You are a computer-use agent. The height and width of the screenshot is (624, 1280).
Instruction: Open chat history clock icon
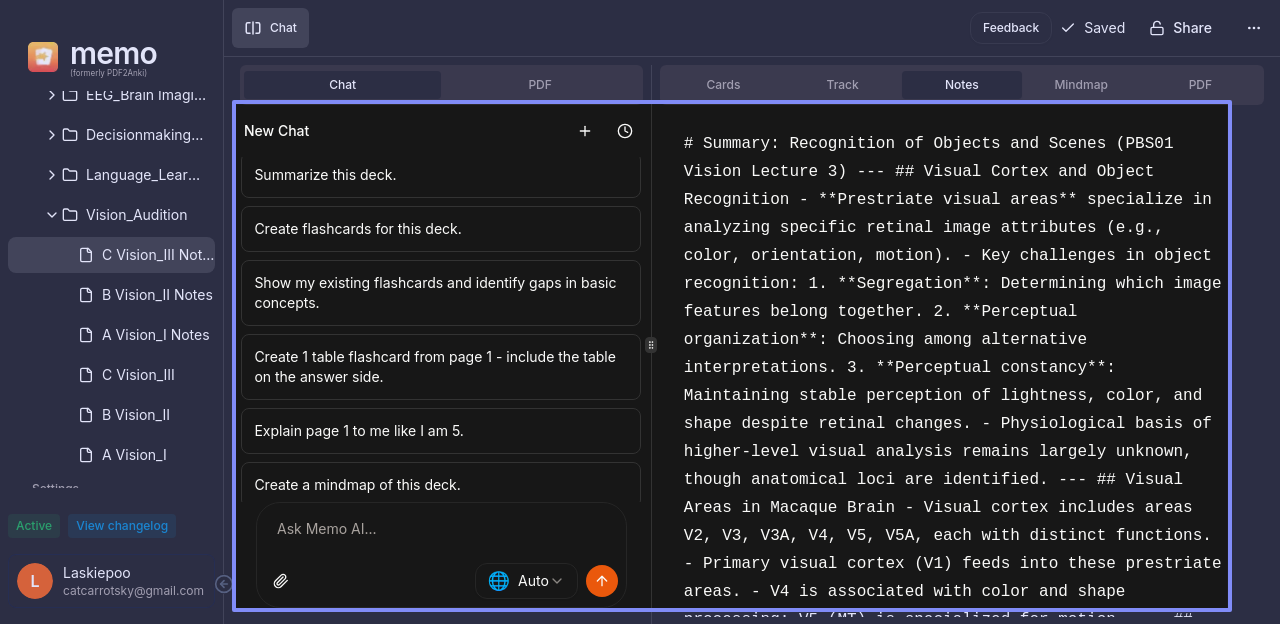(x=625, y=131)
